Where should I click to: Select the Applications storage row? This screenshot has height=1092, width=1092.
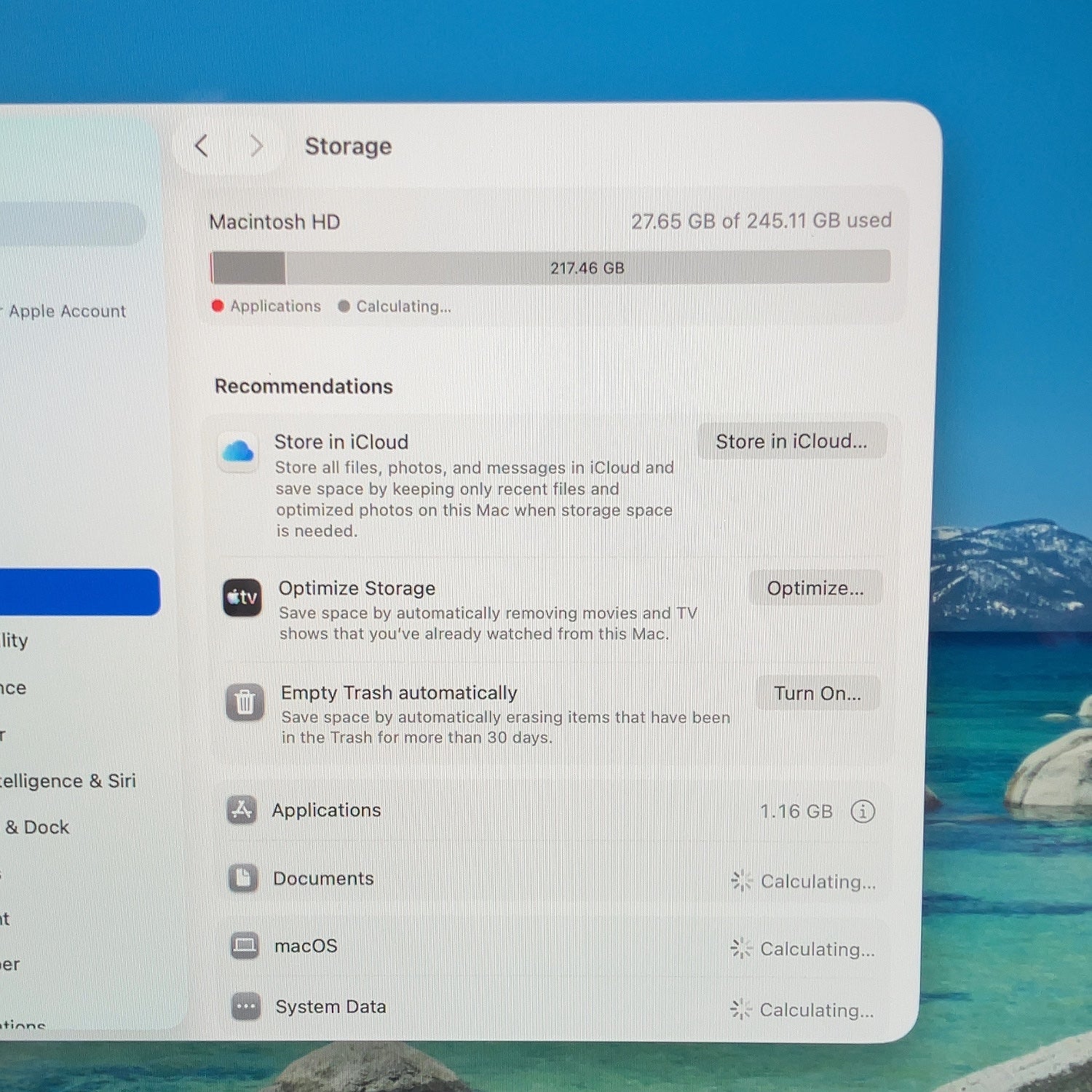[x=551, y=810]
